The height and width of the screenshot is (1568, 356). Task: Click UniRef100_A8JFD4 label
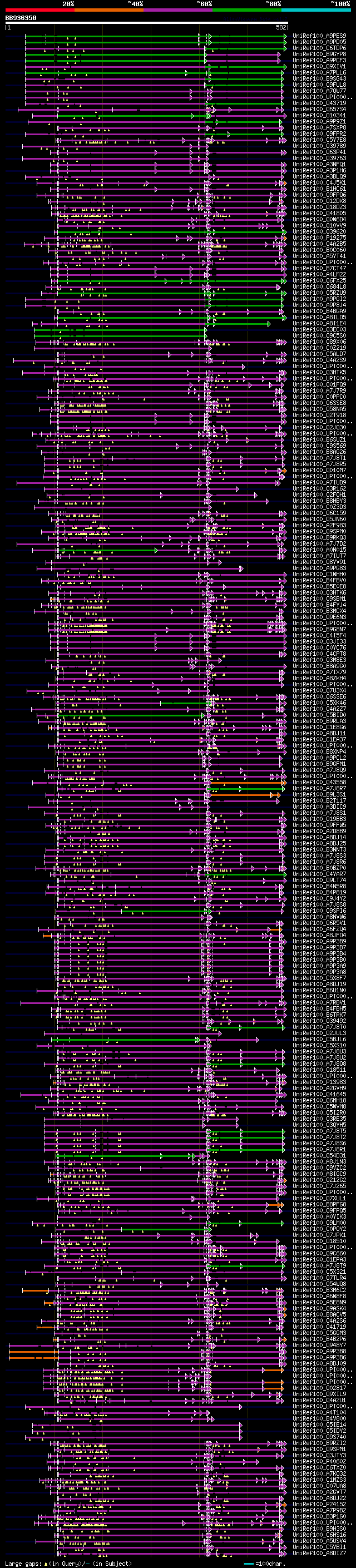click(x=319, y=936)
